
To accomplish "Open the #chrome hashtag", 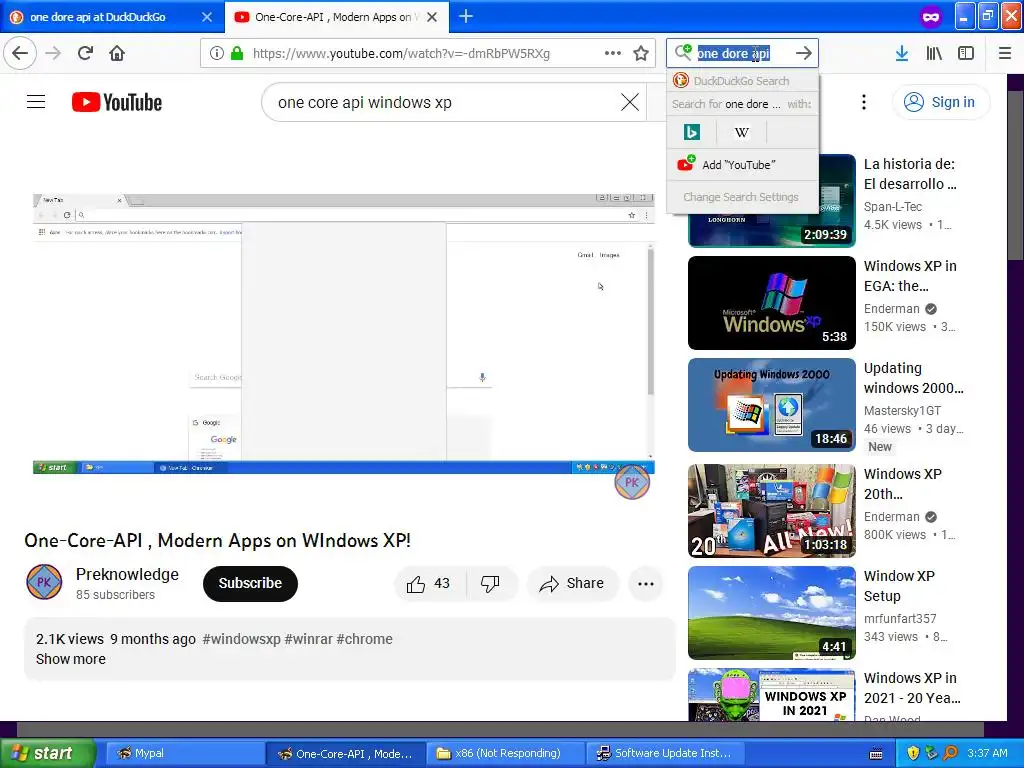I will click(x=364, y=639).
